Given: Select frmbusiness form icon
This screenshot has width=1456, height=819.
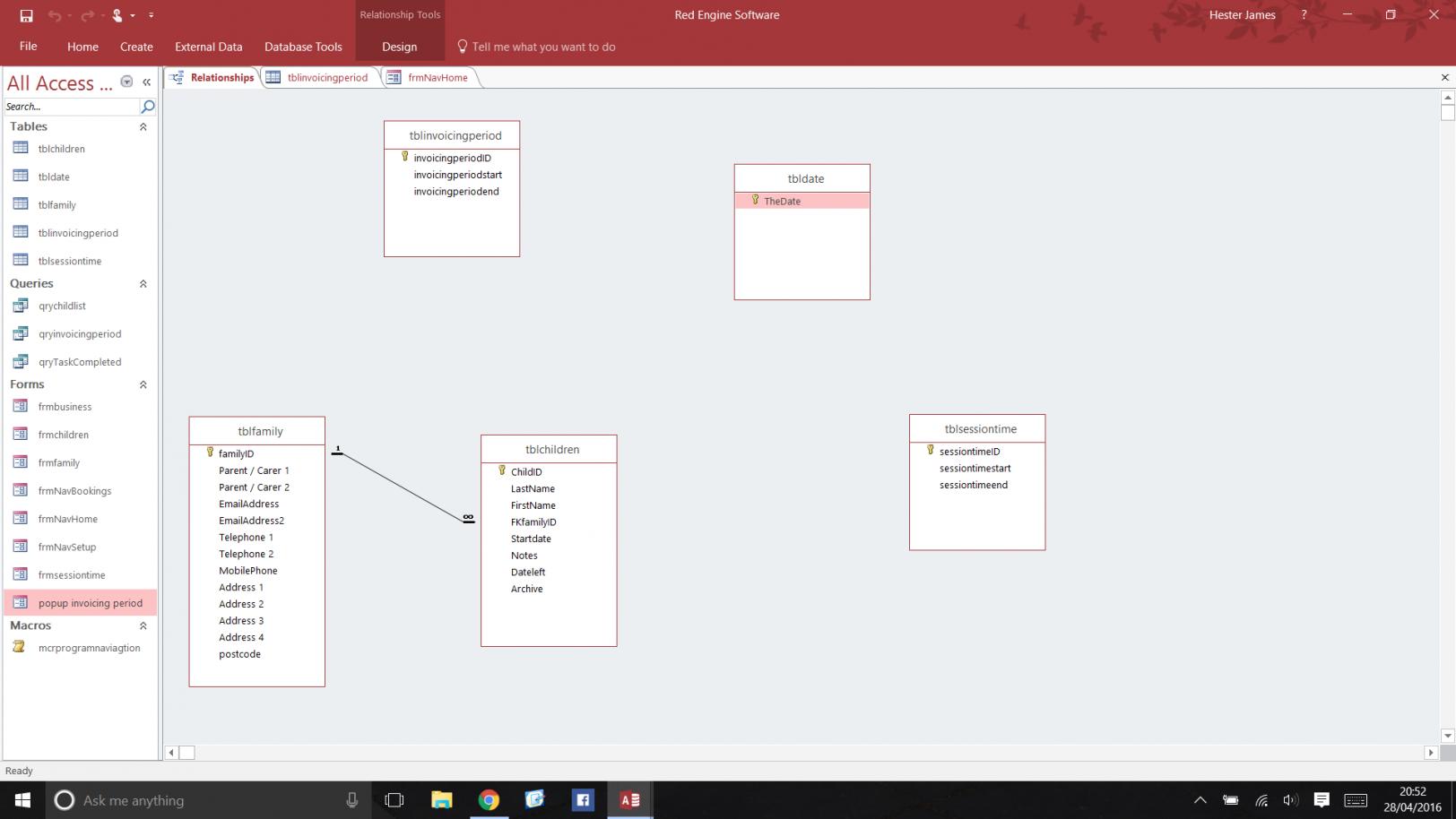Looking at the screenshot, I should coord(21,407).
